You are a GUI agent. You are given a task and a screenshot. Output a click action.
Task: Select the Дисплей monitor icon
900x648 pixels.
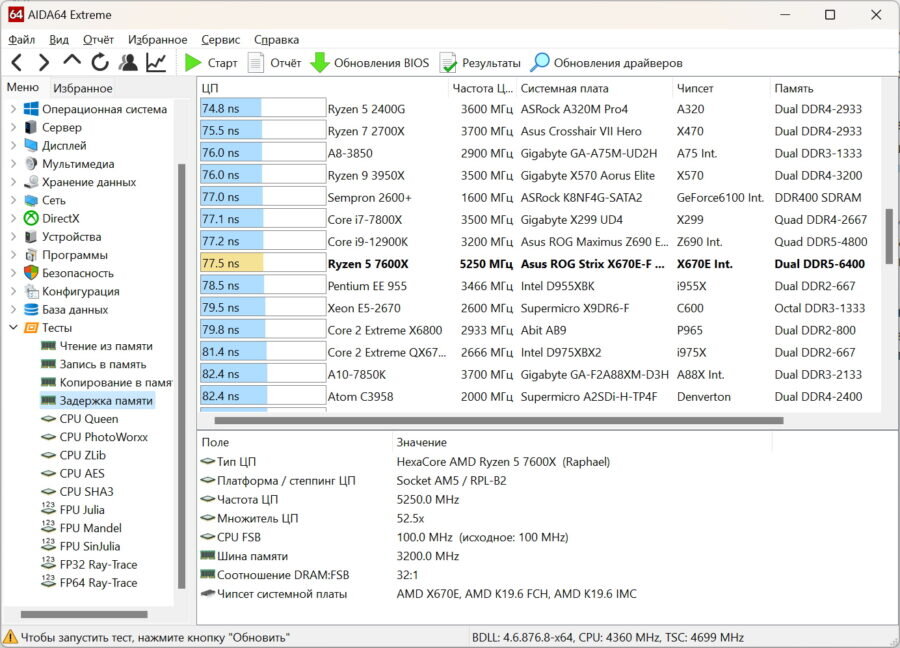[31, 145]
